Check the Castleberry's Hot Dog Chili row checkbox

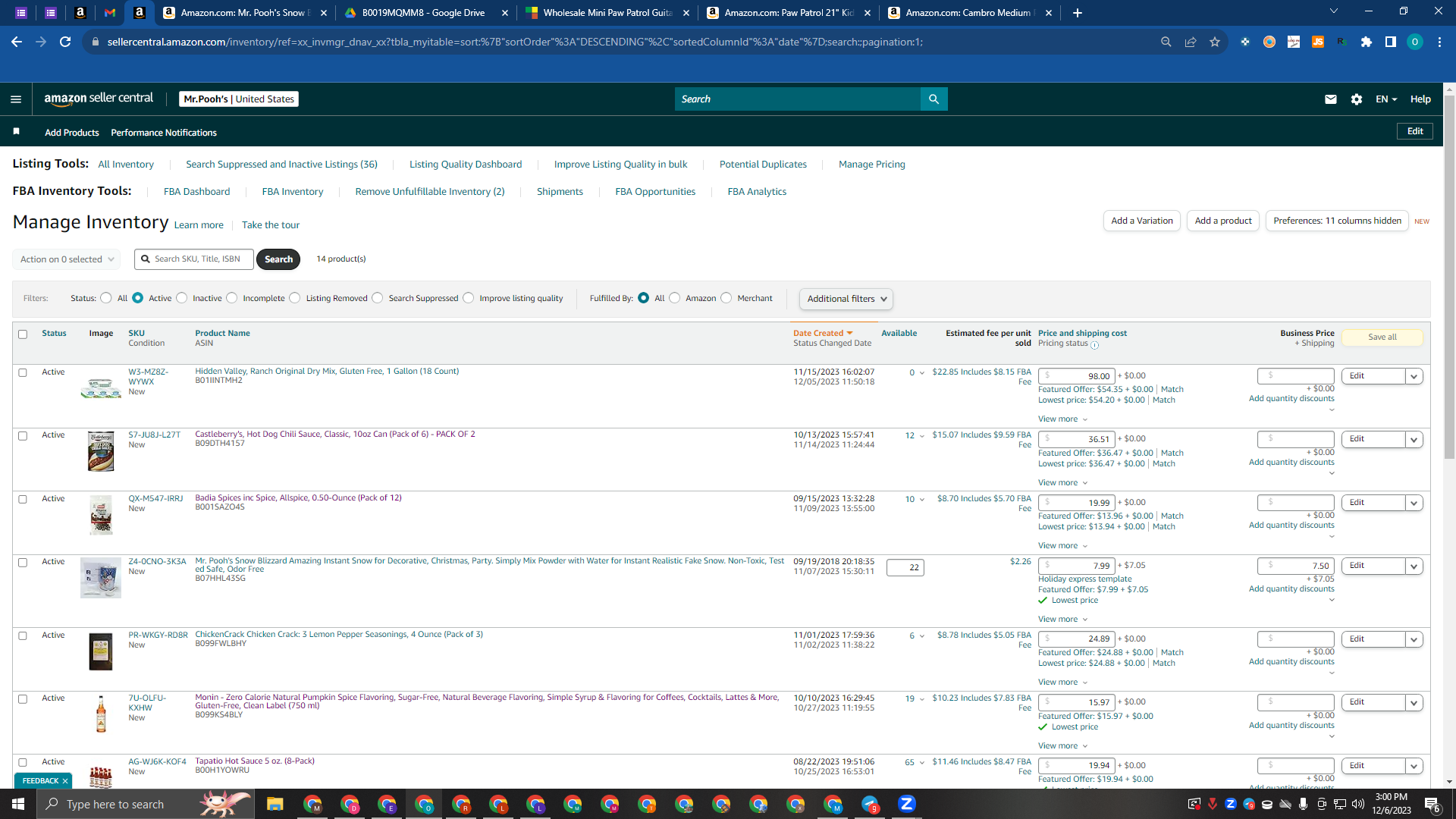click(23, 436)
